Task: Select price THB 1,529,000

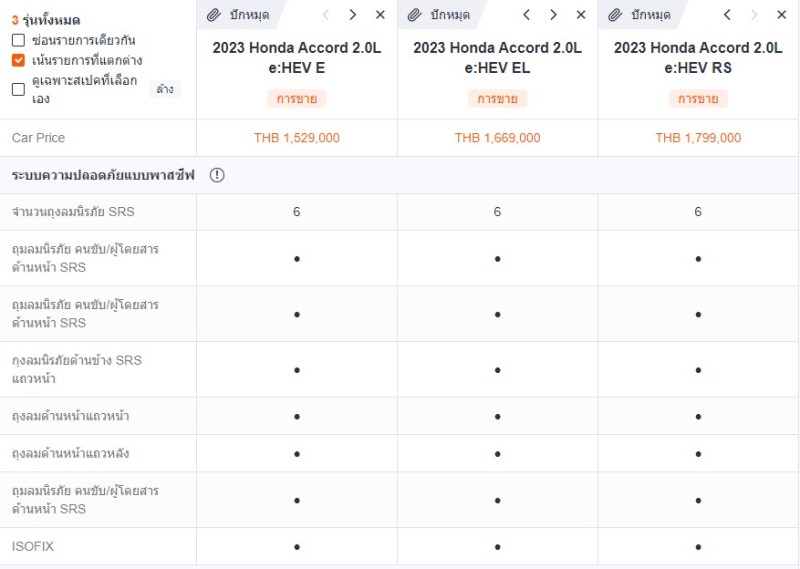Action: 296,138
